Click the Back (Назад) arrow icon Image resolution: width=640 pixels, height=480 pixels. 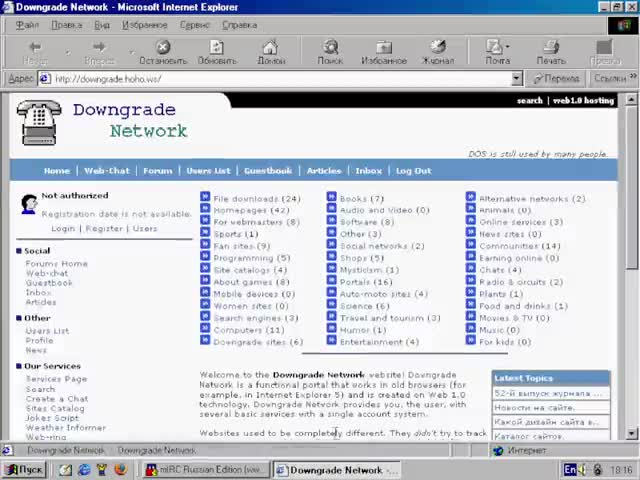[x=34, y=47]
